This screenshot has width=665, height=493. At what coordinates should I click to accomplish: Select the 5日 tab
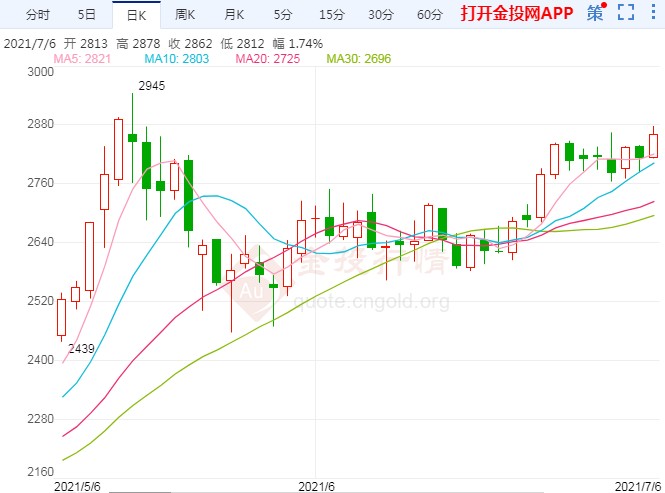pyautogui.click(x=87, y=15)
